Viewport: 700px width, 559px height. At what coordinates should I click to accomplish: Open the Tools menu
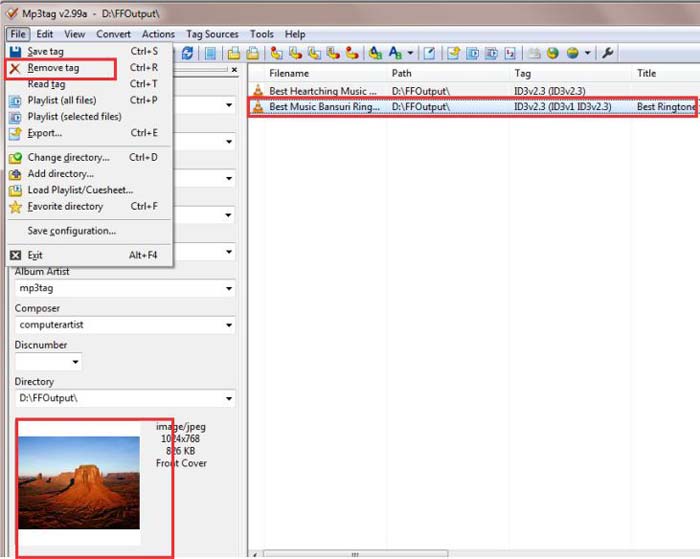tap(262, 34)
